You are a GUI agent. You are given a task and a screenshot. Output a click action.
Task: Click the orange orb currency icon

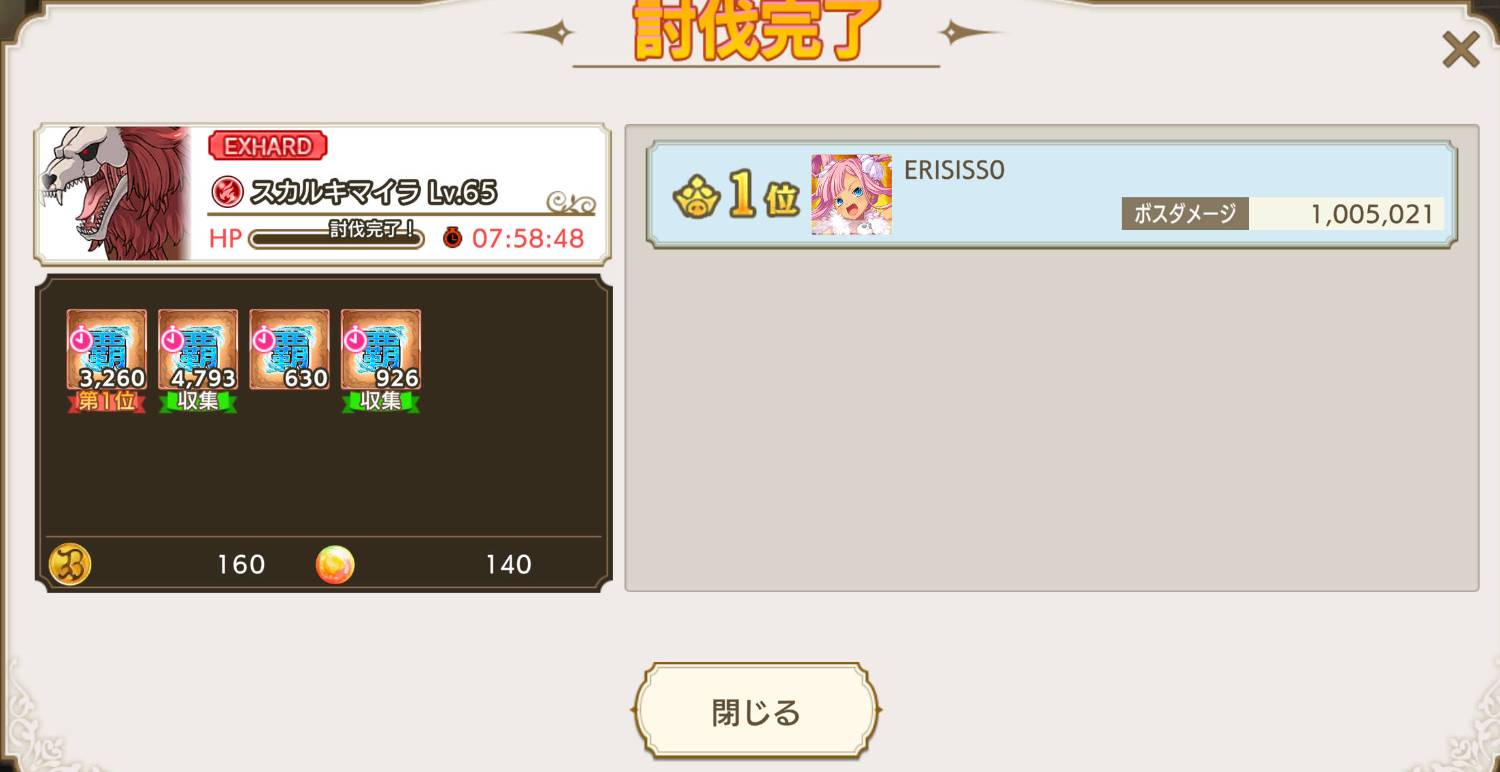coord(335,565)
